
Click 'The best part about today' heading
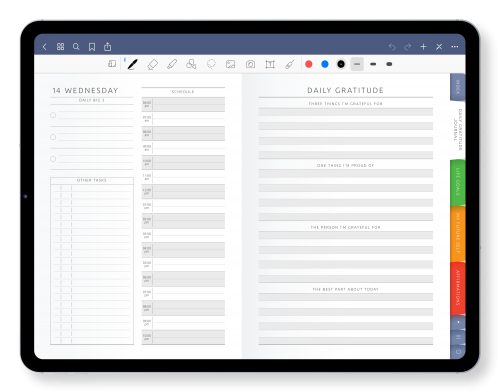(345, 289)
